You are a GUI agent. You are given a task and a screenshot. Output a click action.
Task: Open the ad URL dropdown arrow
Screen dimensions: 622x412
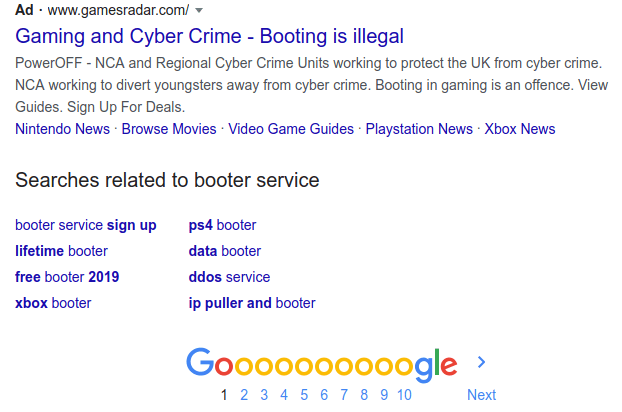pos(200,11)
